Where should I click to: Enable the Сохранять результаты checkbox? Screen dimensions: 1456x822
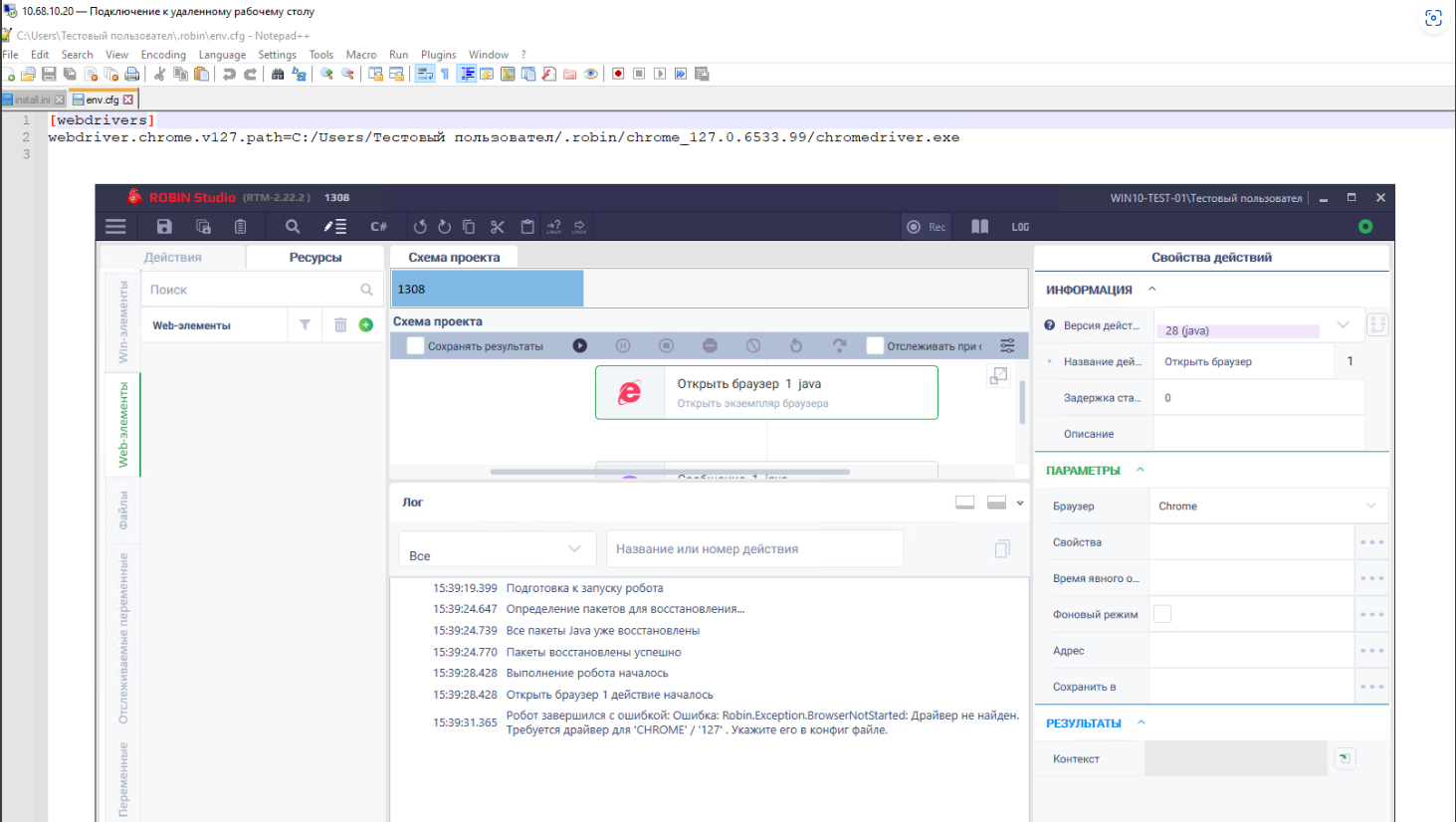416,346
